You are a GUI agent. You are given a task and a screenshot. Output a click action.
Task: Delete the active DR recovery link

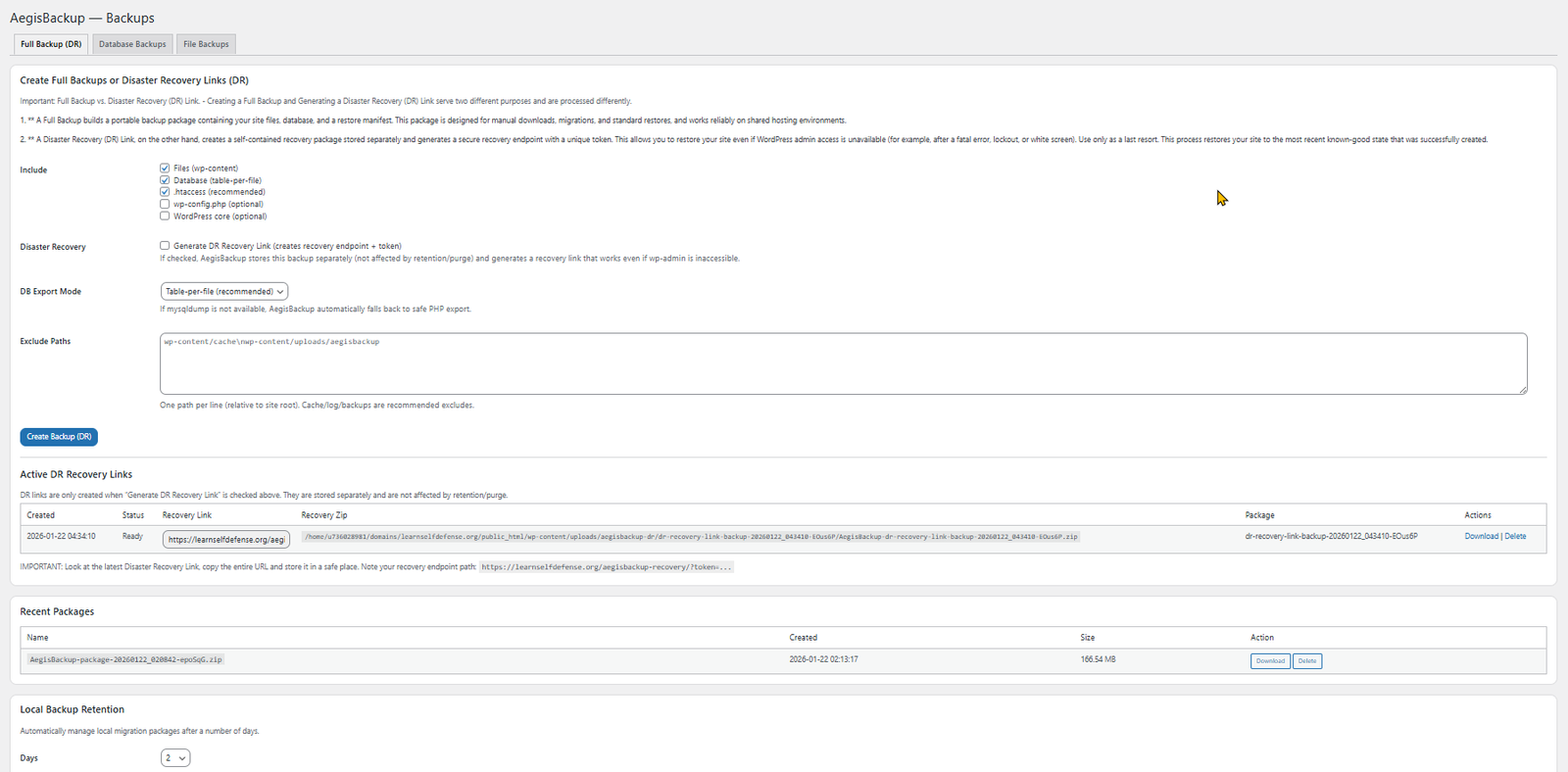coord(1515,537)
